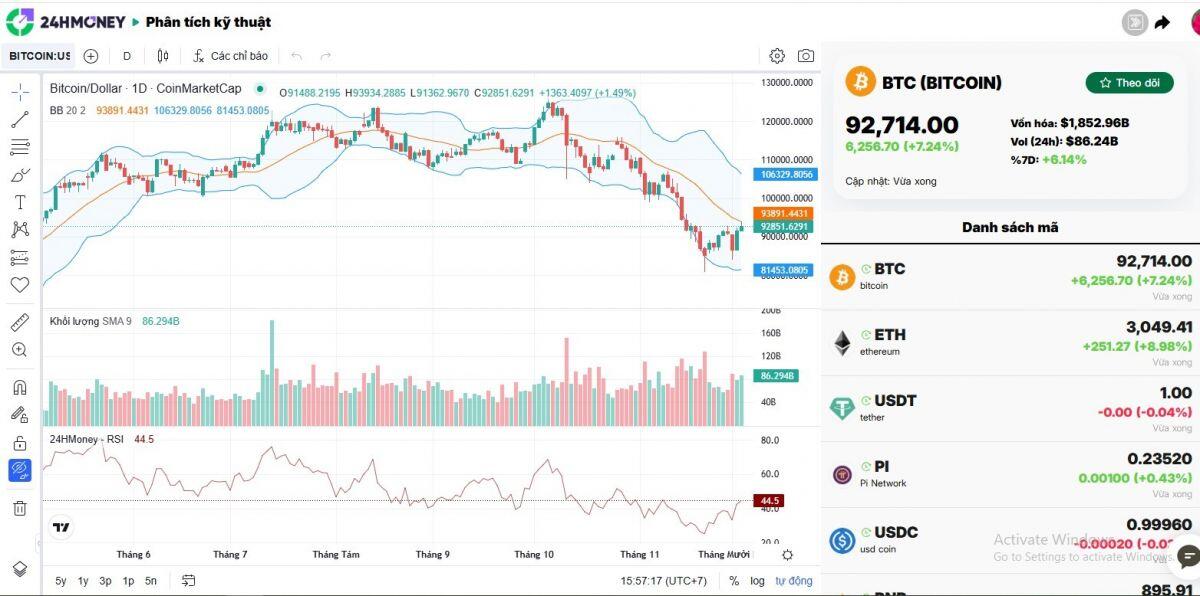This screenshot has width=1200, height=596.
Task: Open the chart patterns tool
Action: click(19, 230)
